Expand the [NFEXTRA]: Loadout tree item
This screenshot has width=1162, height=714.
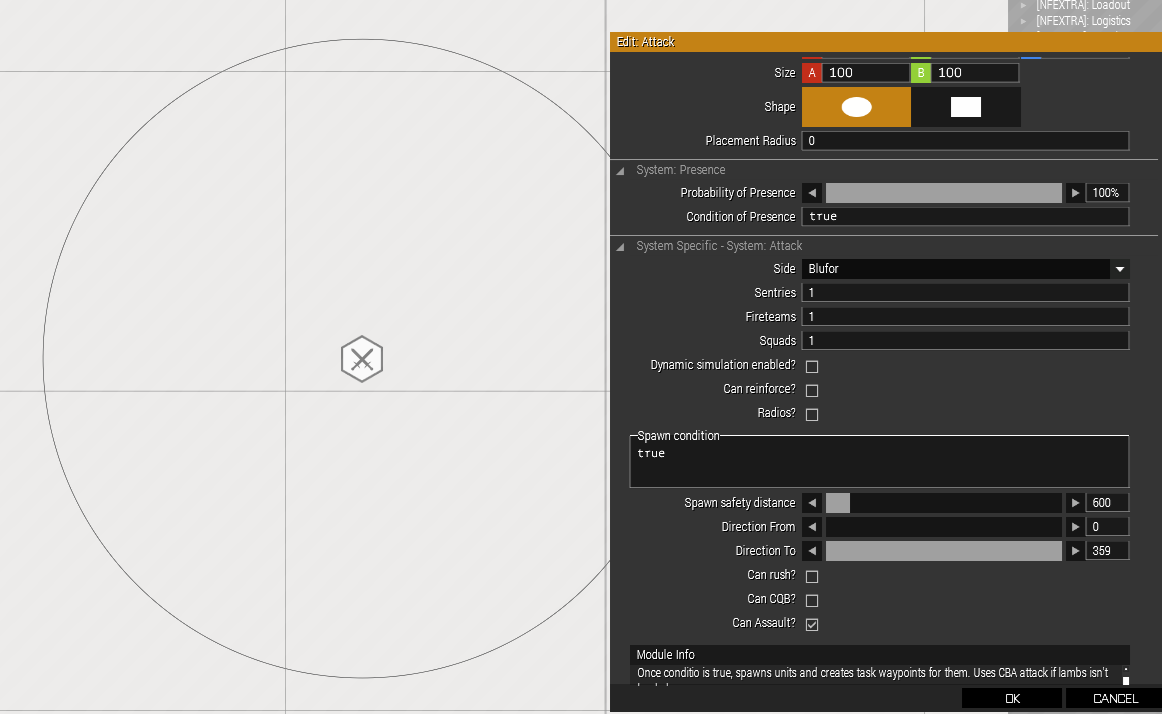[x=1023, y=5]
